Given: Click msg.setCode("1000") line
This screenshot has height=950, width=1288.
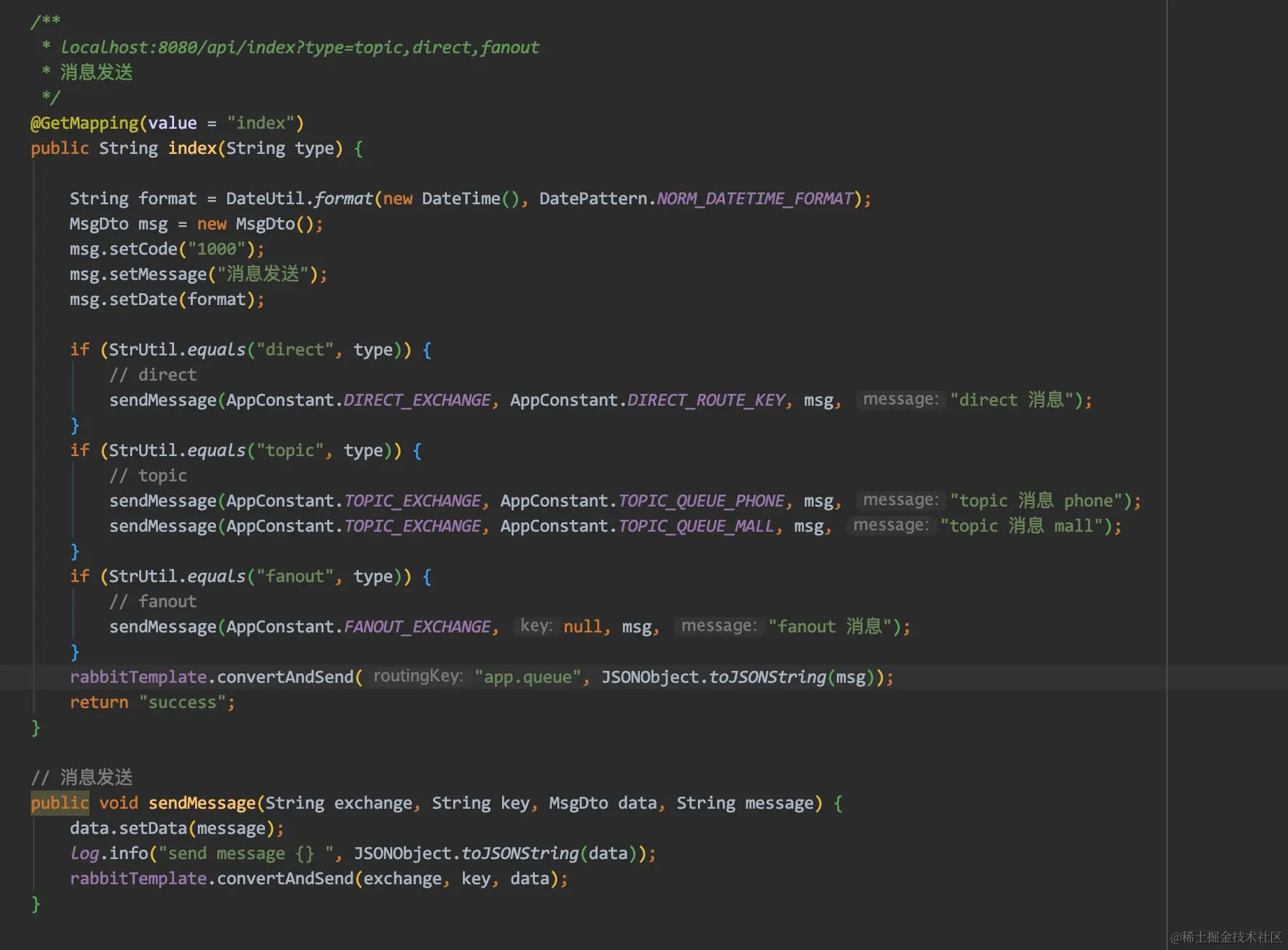Looking at the screenshot, I should [x=167, y=249].
